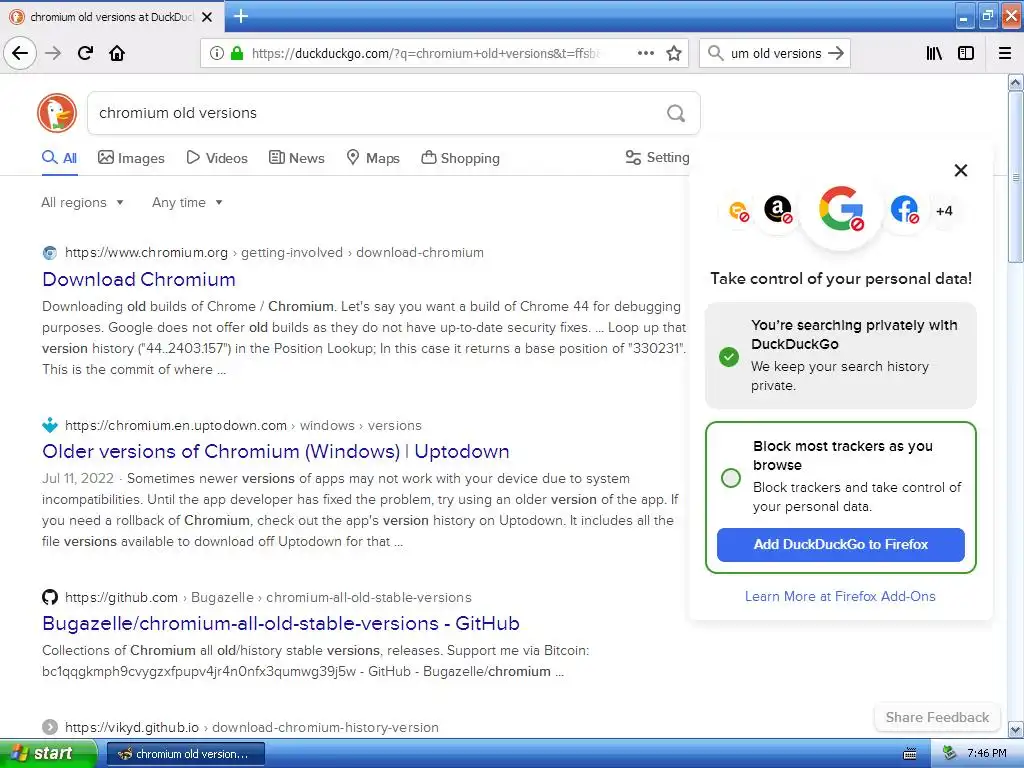
Task: Click the taskbar clock showing 7:46 PM
Action: 987,754
